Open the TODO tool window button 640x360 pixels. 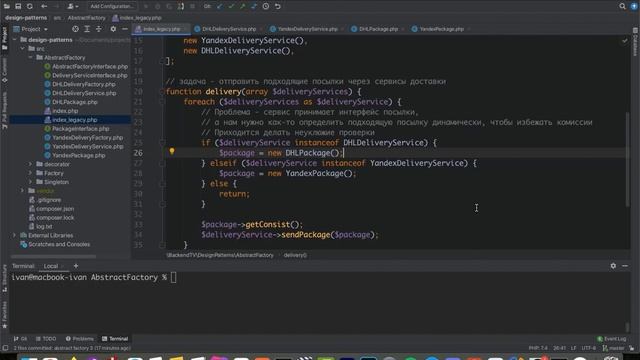[46, 339]
